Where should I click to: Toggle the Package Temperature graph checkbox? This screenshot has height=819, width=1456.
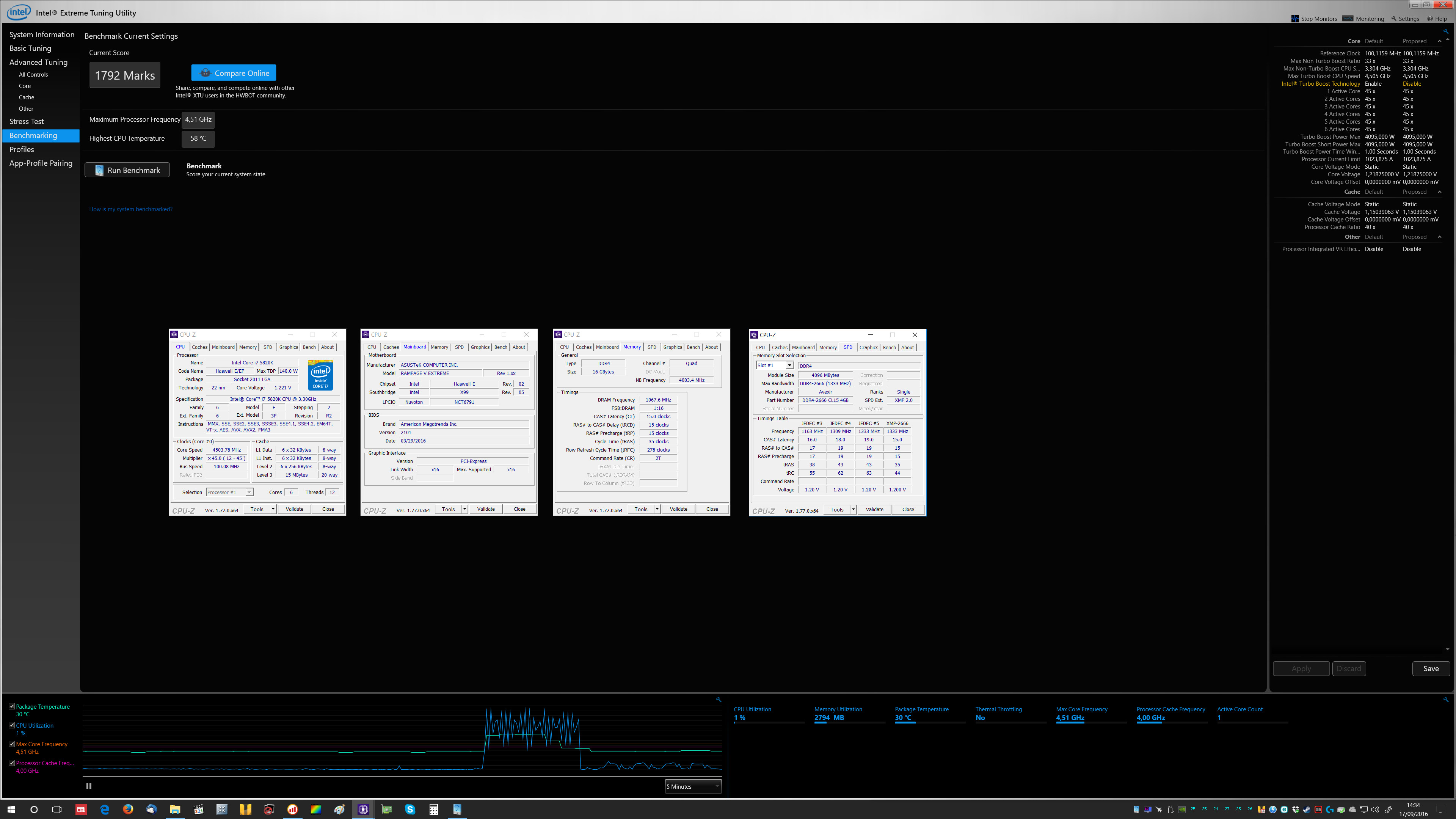pyautogui.click(x=12, y=706)
